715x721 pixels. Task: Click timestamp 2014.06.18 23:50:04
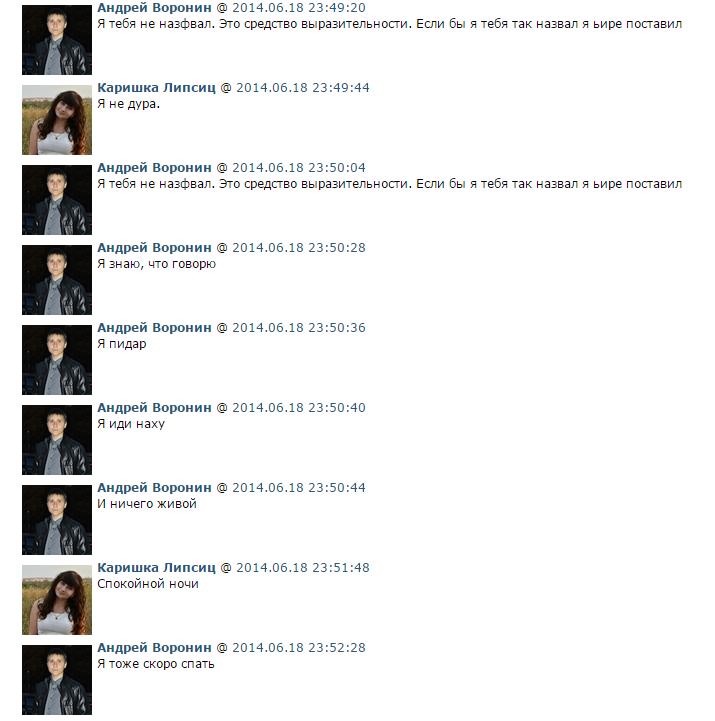299,168
